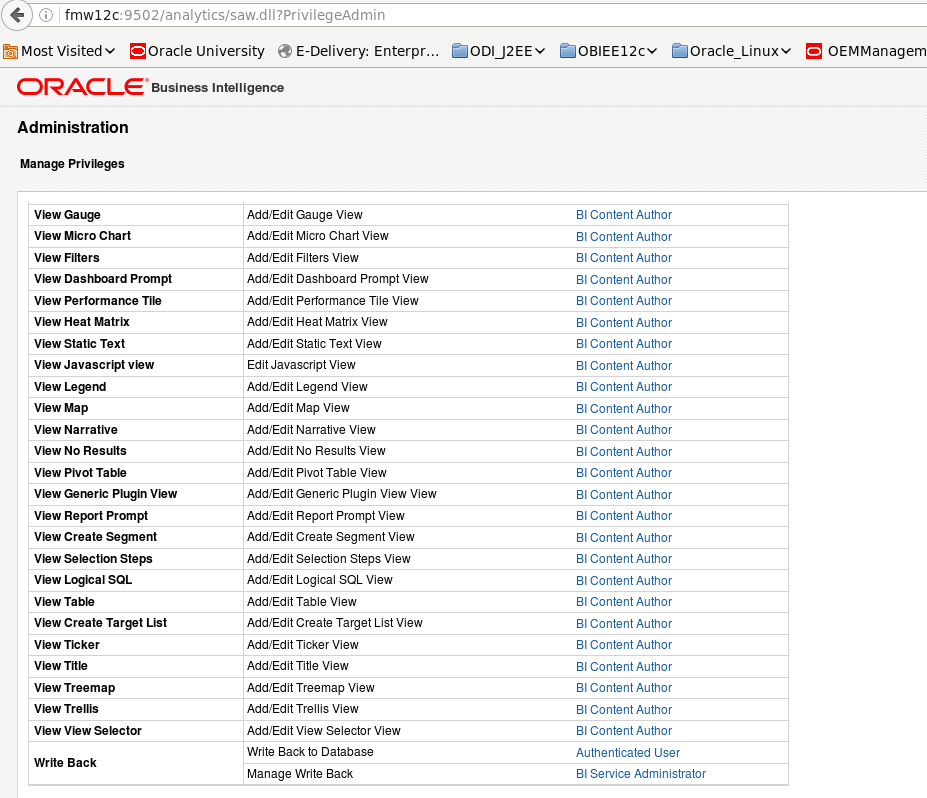
Task: Open BI Content Author link for Logical SQL
Action: click(624, 580)
